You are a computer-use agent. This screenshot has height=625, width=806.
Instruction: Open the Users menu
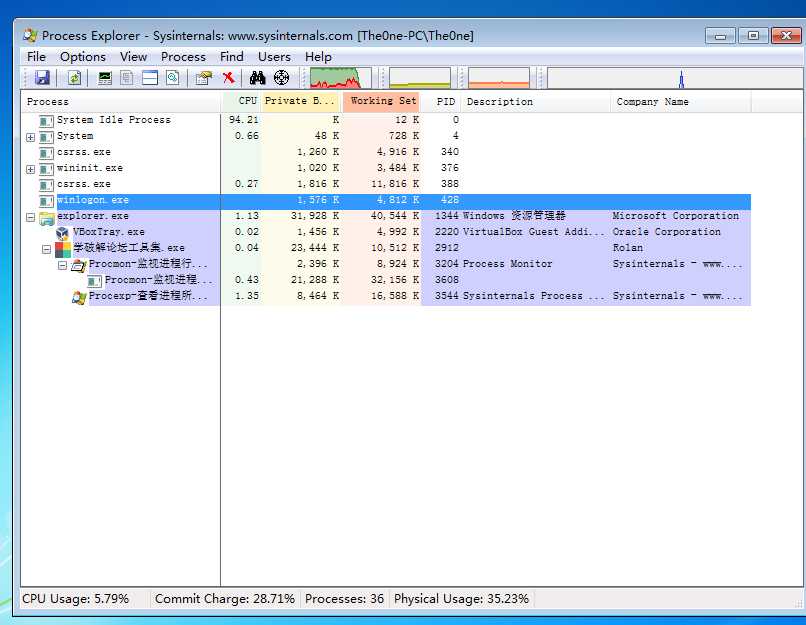pos(274,57)
